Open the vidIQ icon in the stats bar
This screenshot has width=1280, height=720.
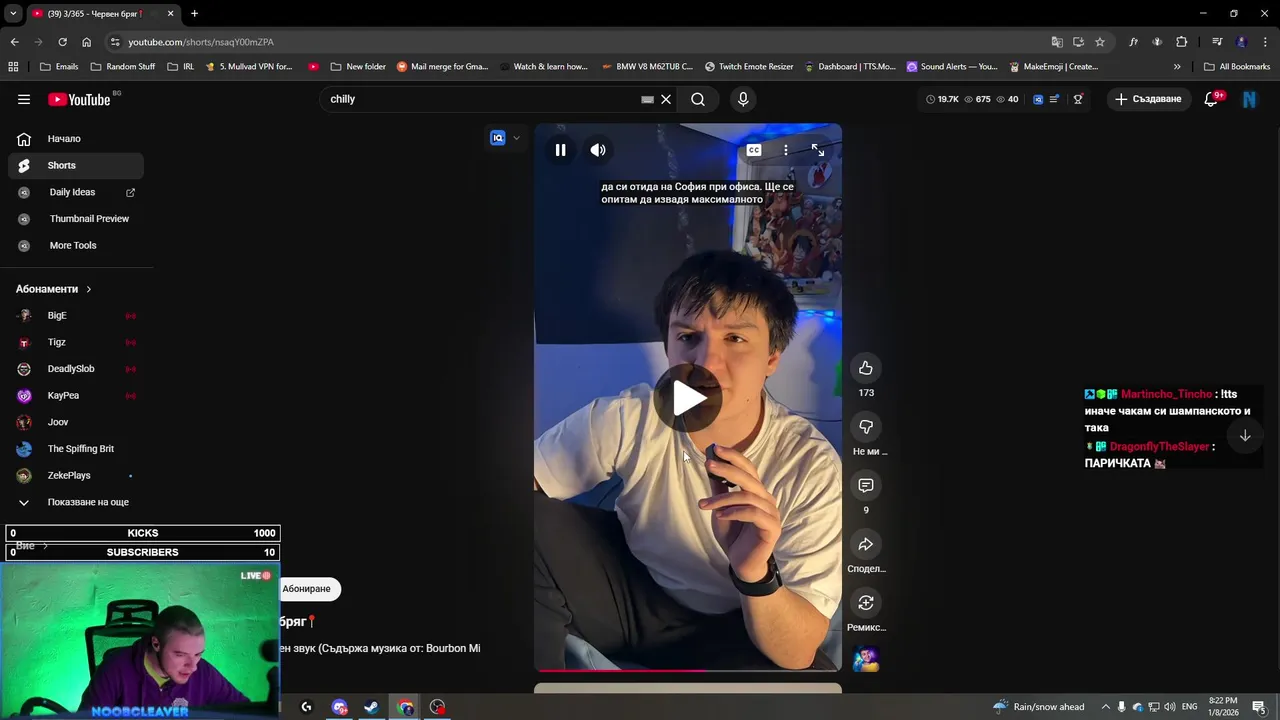(x=1038, y=99)
